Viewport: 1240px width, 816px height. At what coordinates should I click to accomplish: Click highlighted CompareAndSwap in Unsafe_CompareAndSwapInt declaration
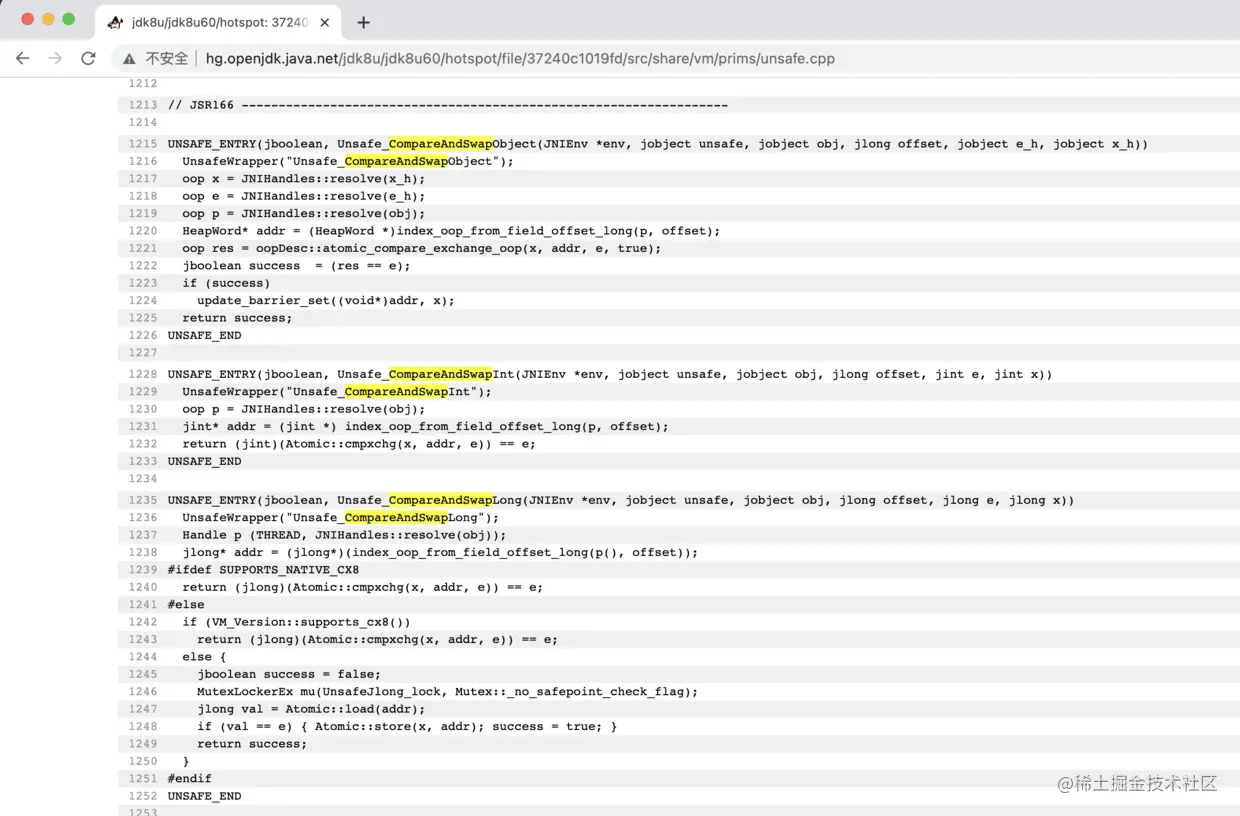pos(440,374)
